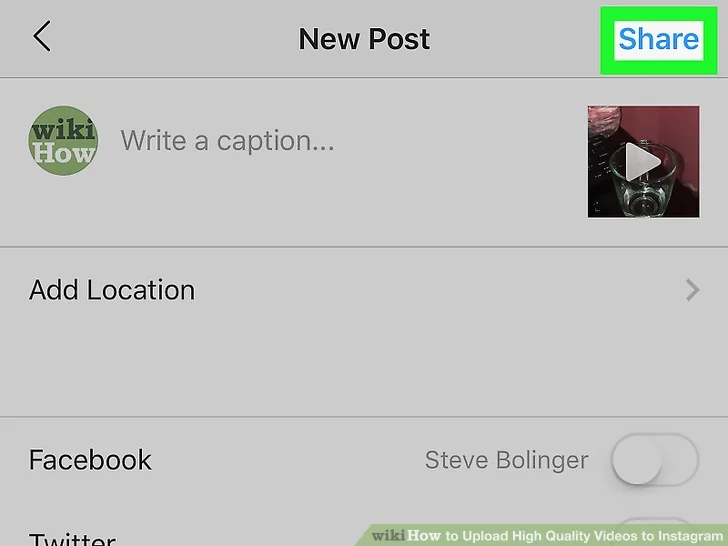This screenshot has width=728, height=546.
Task: Enable the Facebook sharing switch
Action: 655,460
